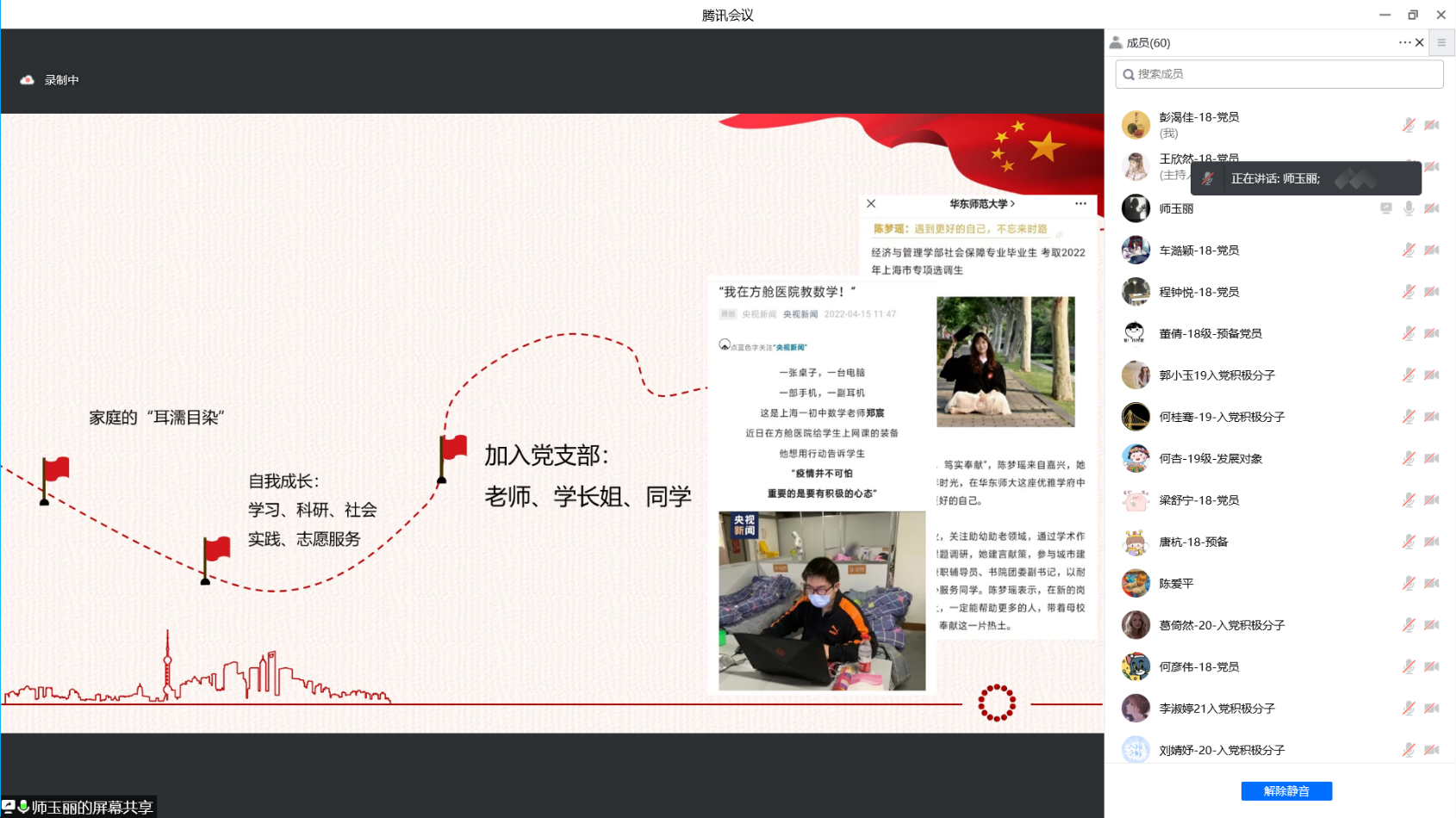Click the search members input field
1456x818 pixels.
[x=1279, y=74]
